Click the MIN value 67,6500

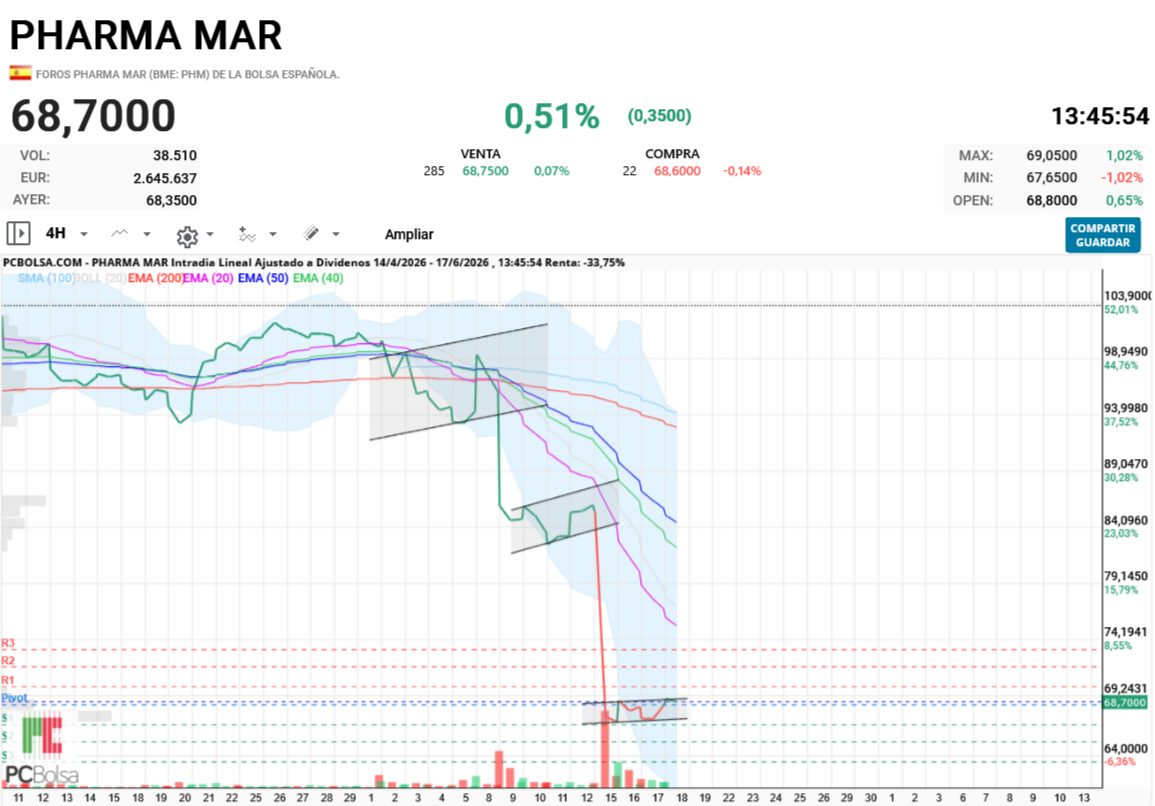point(1052,178)
